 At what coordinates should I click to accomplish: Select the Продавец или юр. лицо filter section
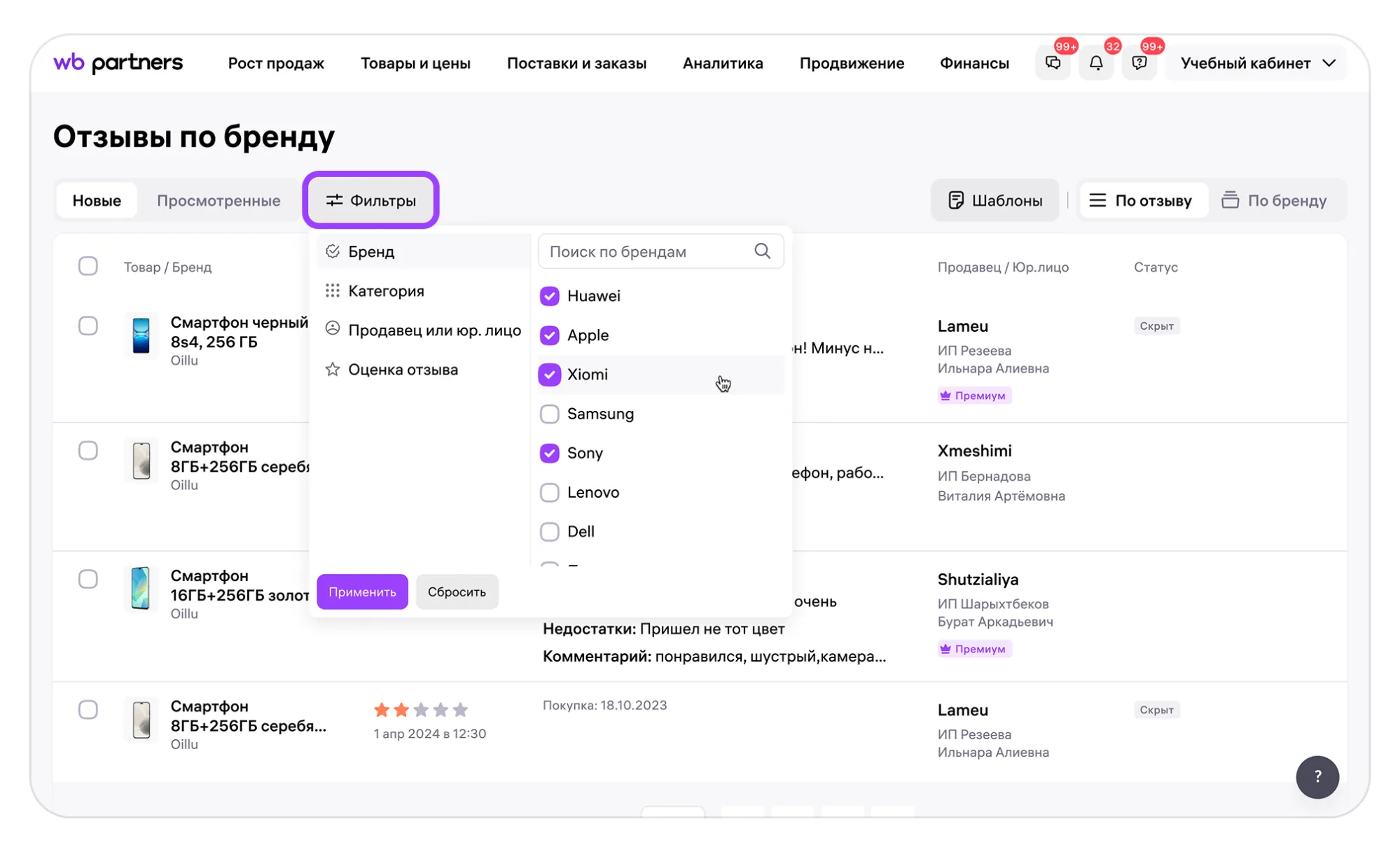[423, 330]
